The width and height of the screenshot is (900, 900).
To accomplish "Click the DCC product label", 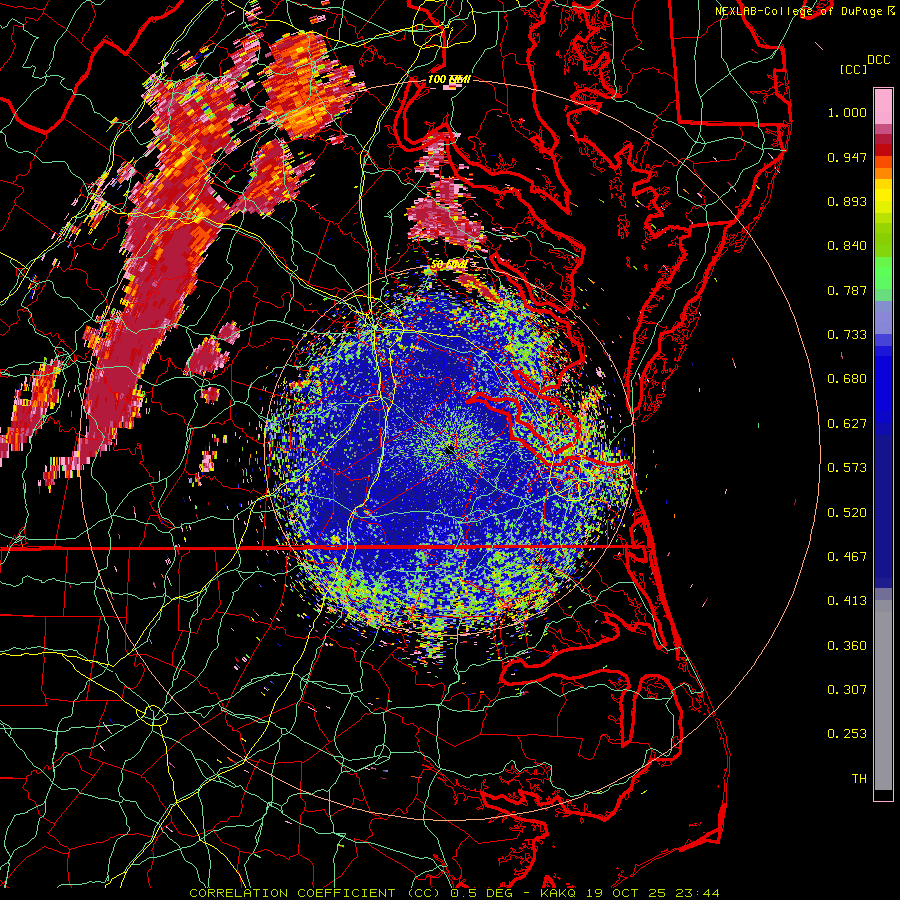I will point(878,60).
